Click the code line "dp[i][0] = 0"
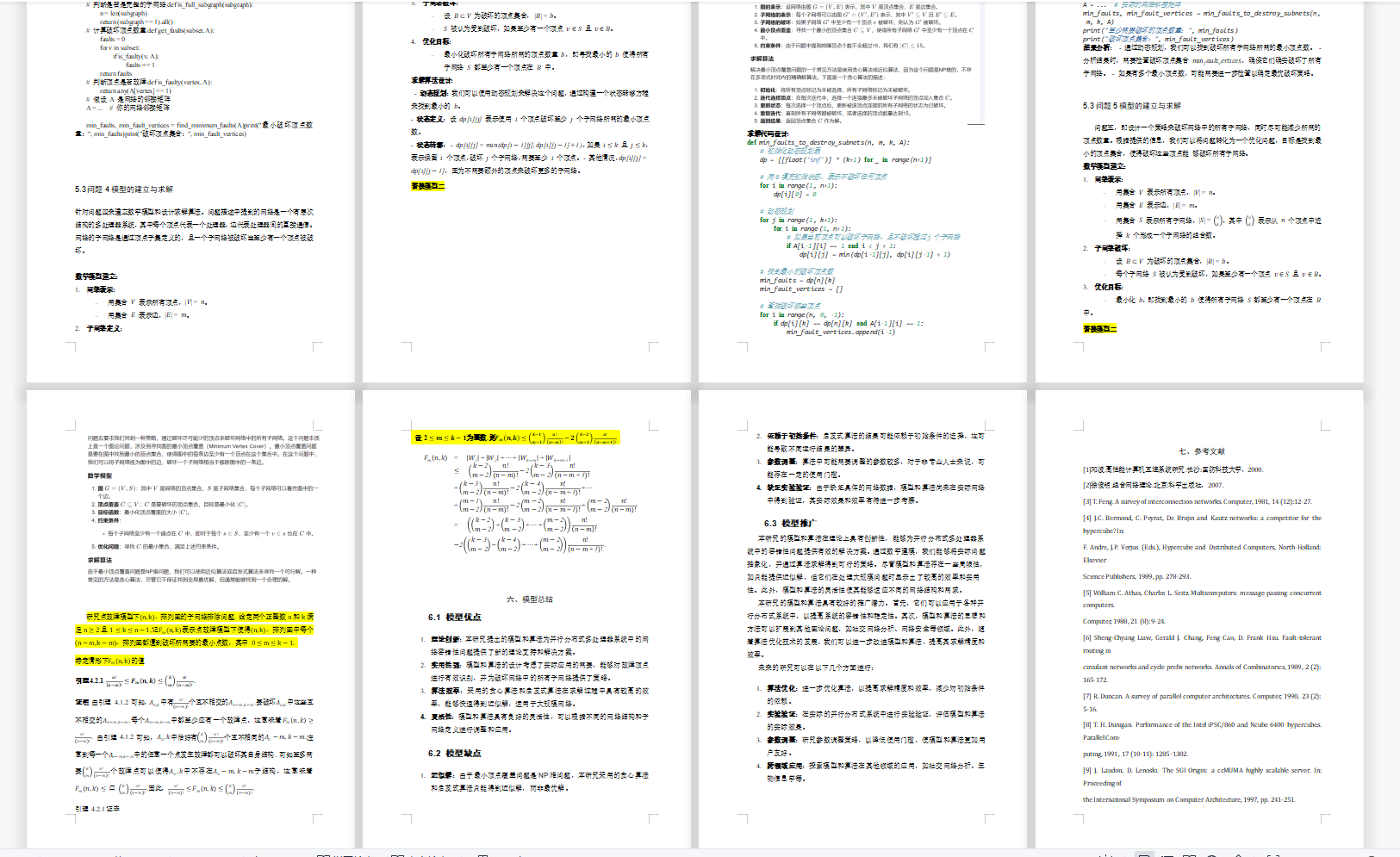The width and height of the screenshot is (1400, 857). coord(794,194)
